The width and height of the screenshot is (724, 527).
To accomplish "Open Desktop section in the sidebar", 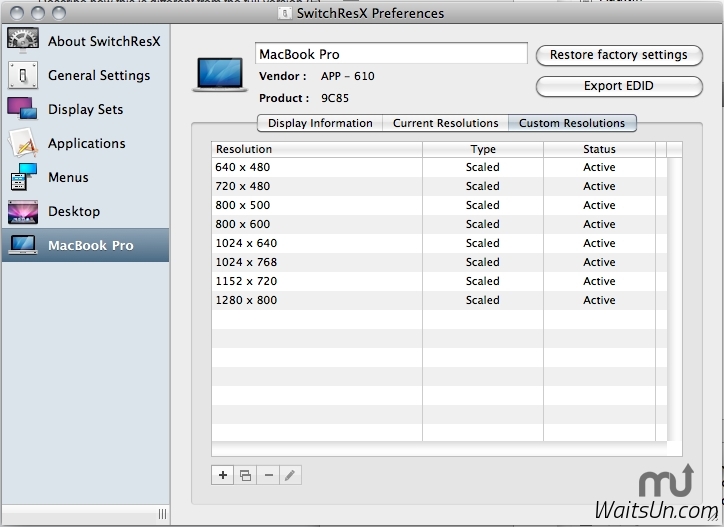I will (85, 211).
